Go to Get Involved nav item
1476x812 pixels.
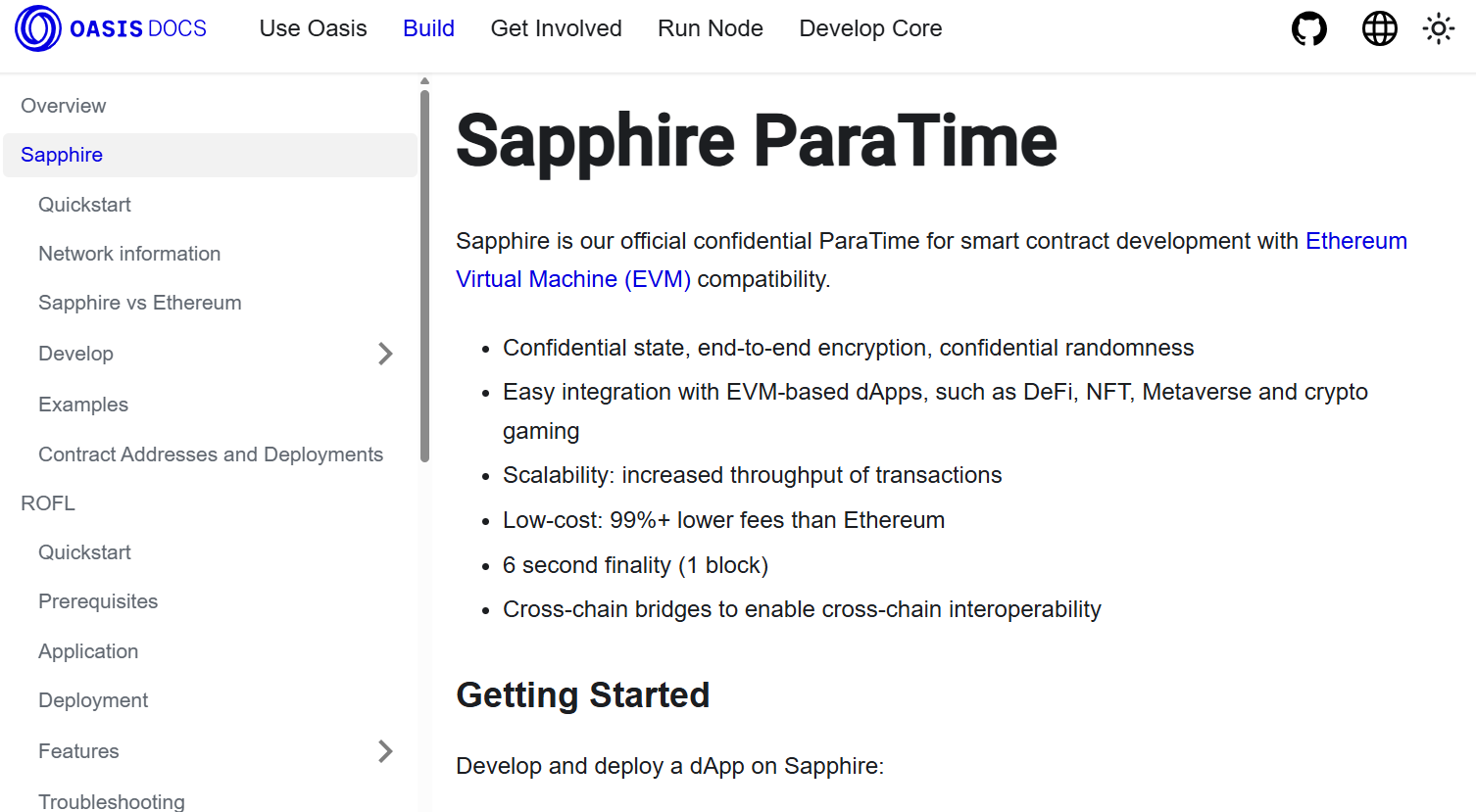[x=557, y=28]
